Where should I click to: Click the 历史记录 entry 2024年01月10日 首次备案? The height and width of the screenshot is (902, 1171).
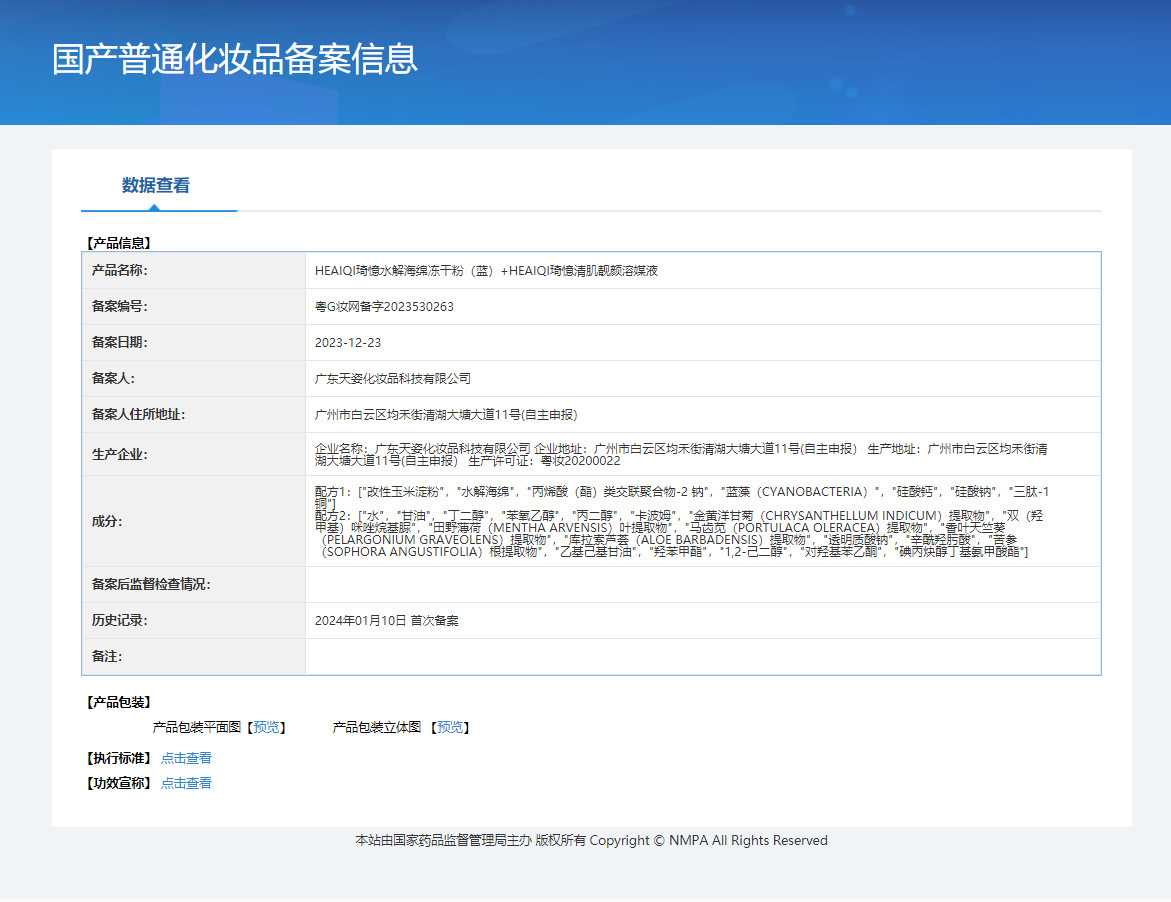(386, 620)
